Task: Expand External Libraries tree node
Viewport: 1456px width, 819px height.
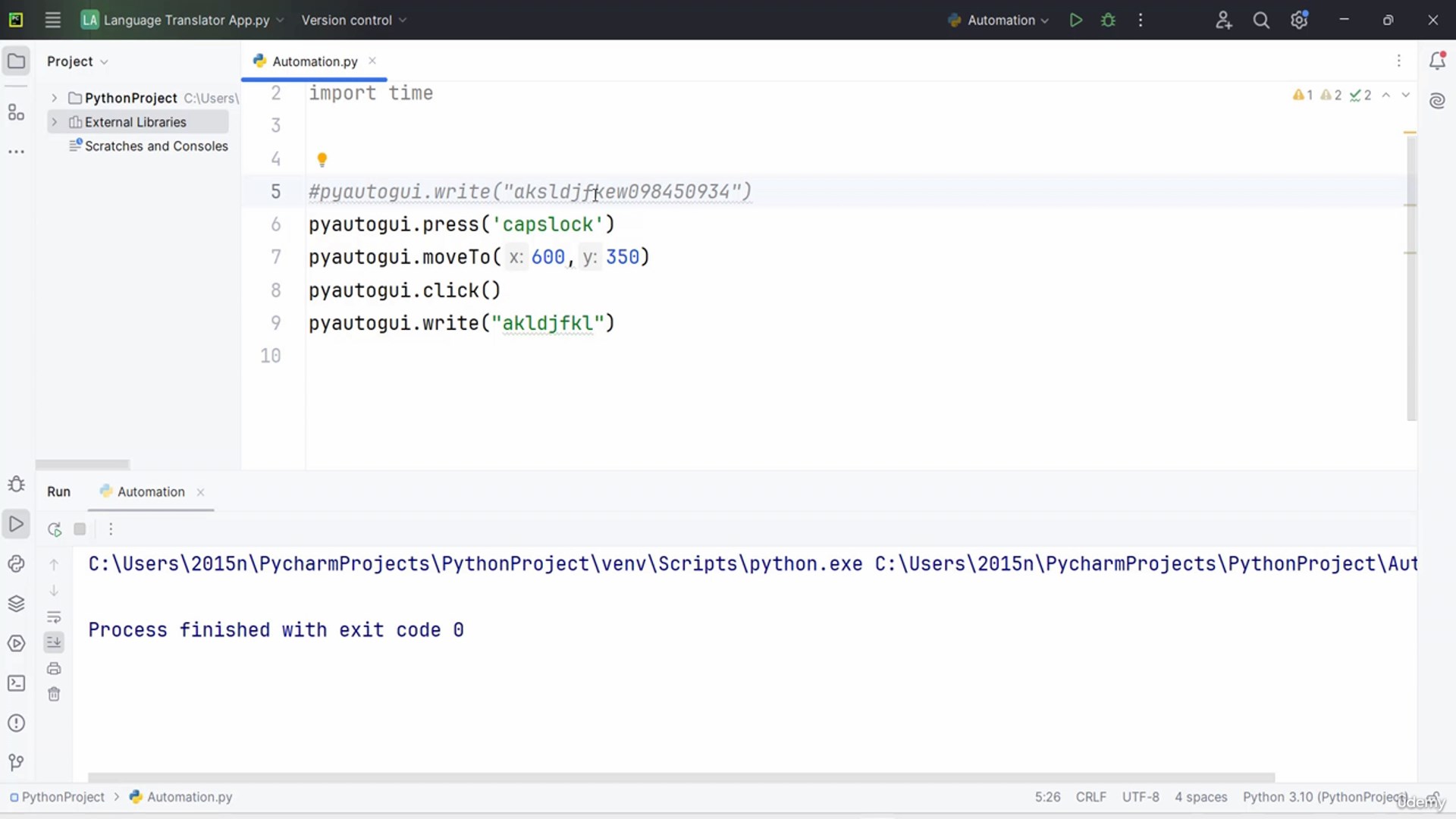Action: (x=54, y=122)
